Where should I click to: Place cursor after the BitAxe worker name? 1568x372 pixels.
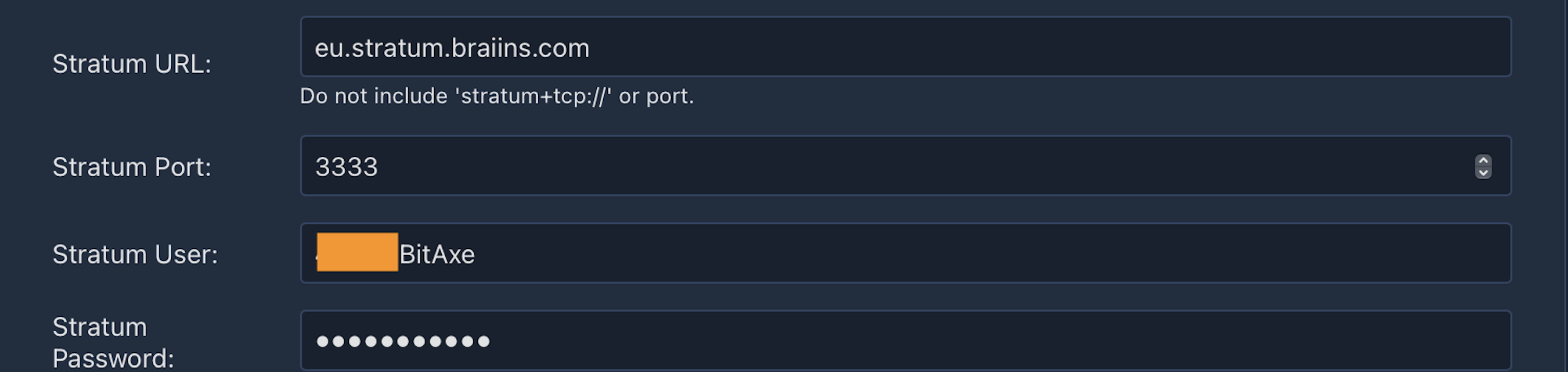(x=481, y=255)
